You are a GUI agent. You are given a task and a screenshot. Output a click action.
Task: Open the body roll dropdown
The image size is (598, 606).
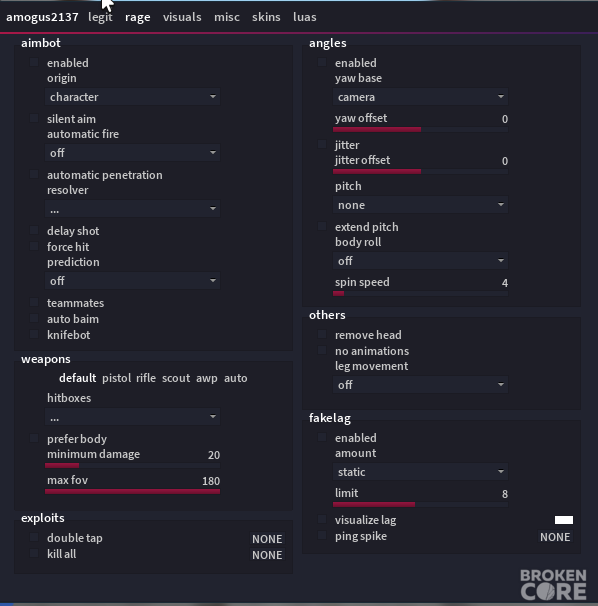(421, 261)
